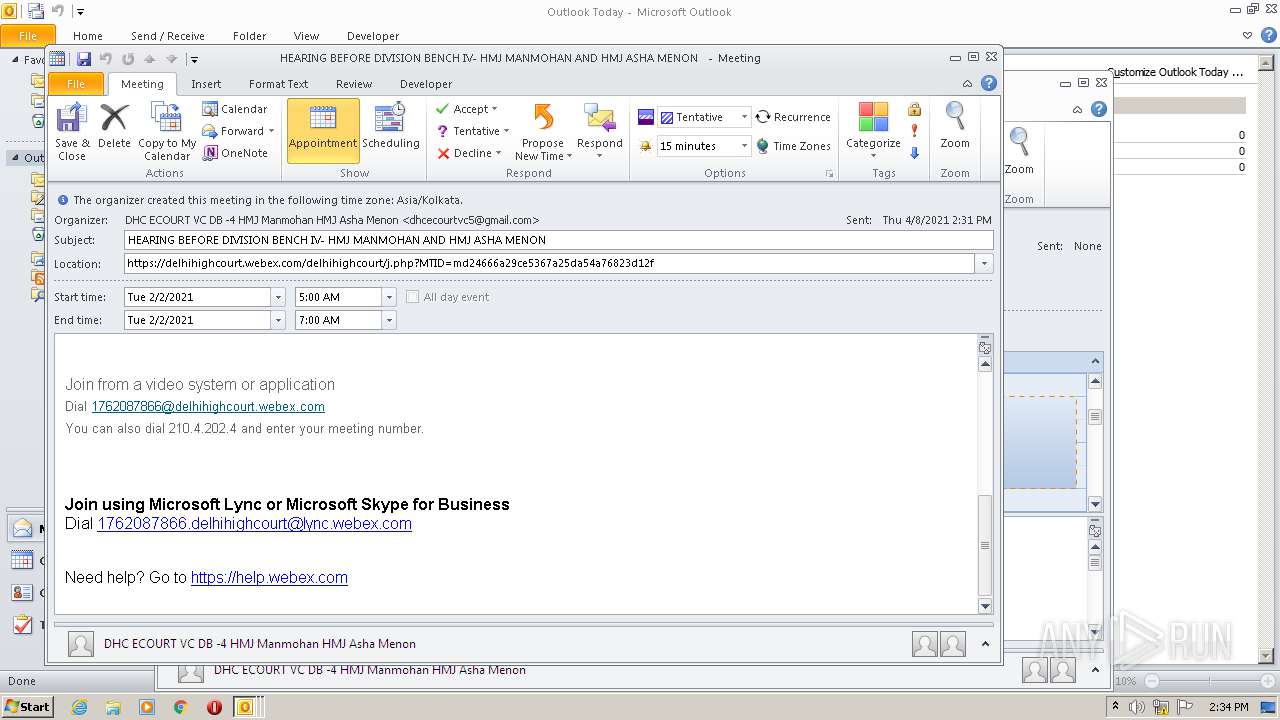
Task: Click the reminder bell icon
Action: pos(645,146)
